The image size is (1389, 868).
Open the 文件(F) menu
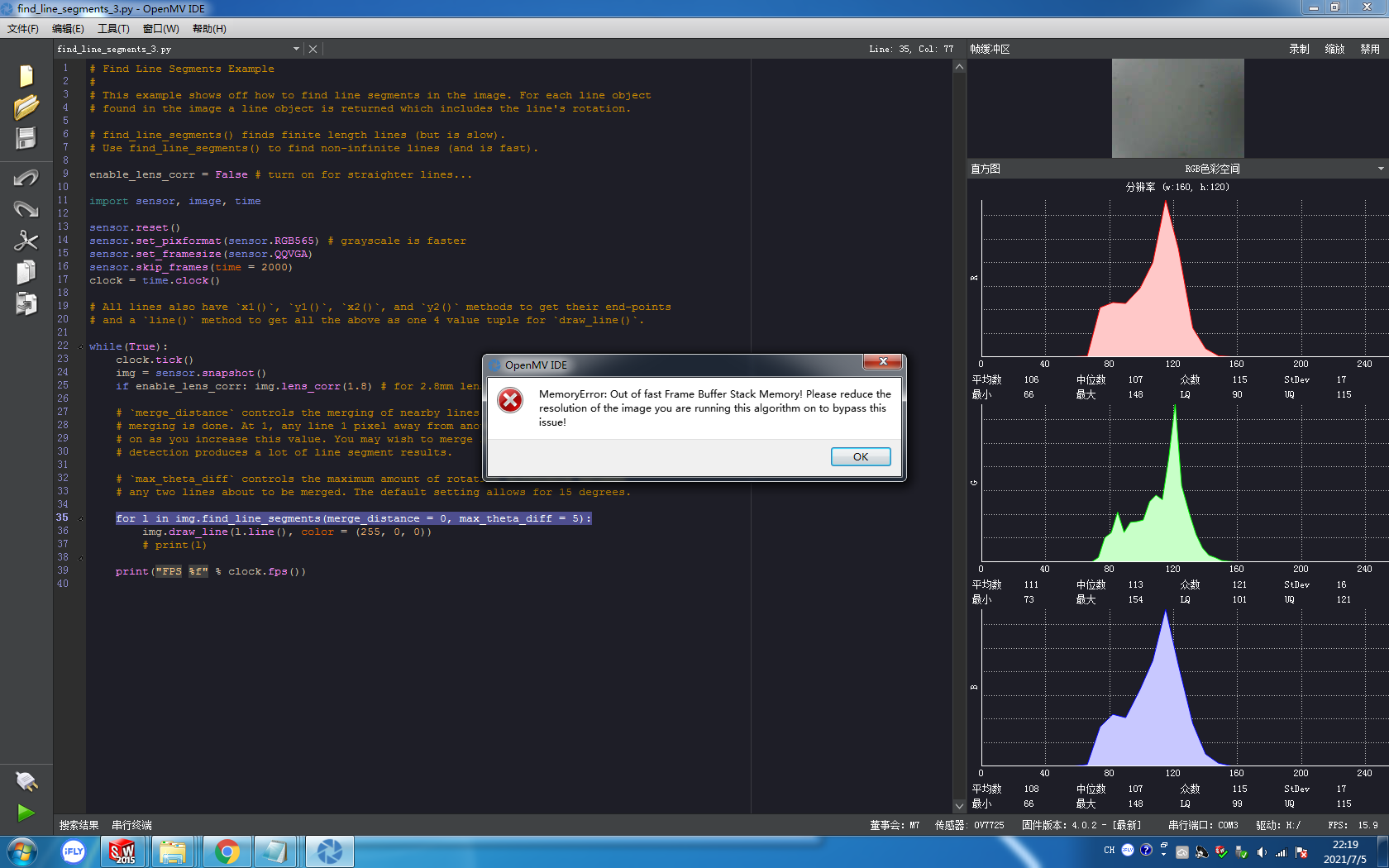pos(23,29)
